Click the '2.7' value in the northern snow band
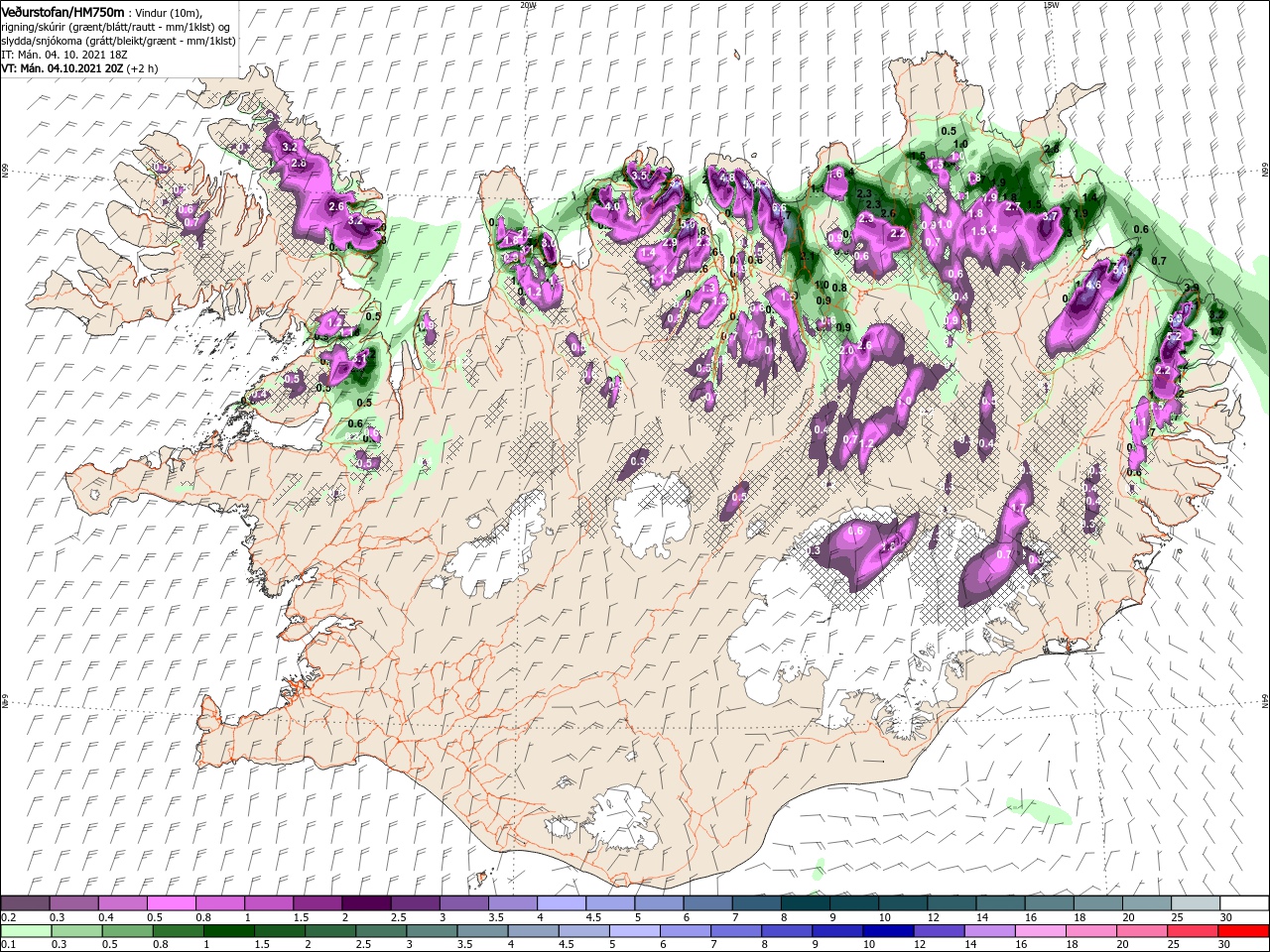Image resolution: width=1270 pixels, height=952 pixels. pyautogui.click(x=1013, y=206)
